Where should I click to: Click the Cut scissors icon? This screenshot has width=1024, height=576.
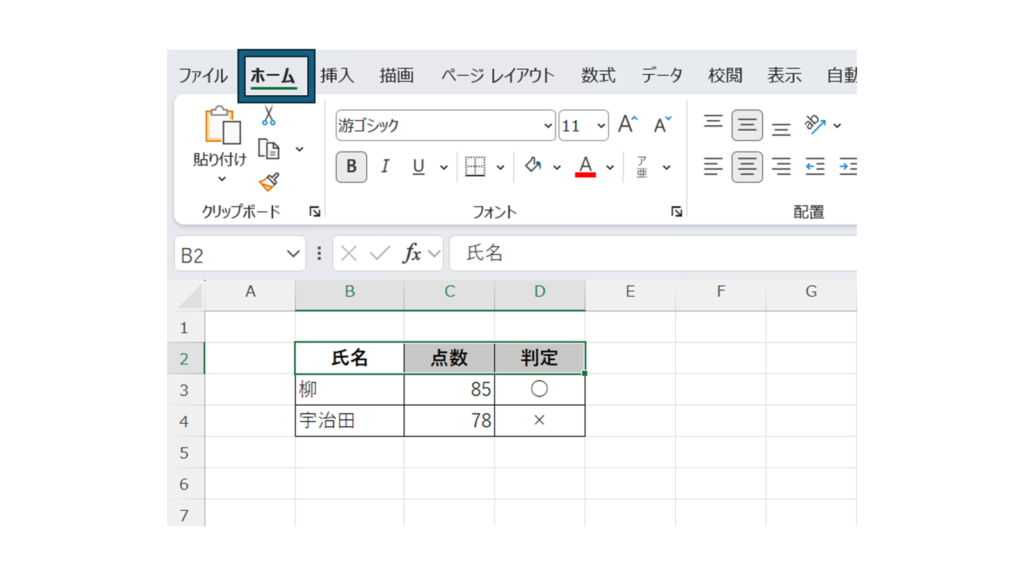point(268,117)
